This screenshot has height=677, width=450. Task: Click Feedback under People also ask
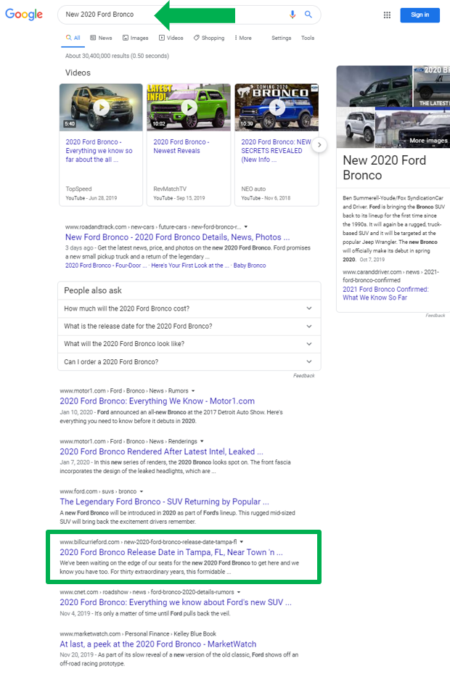[x=304, y=376]
